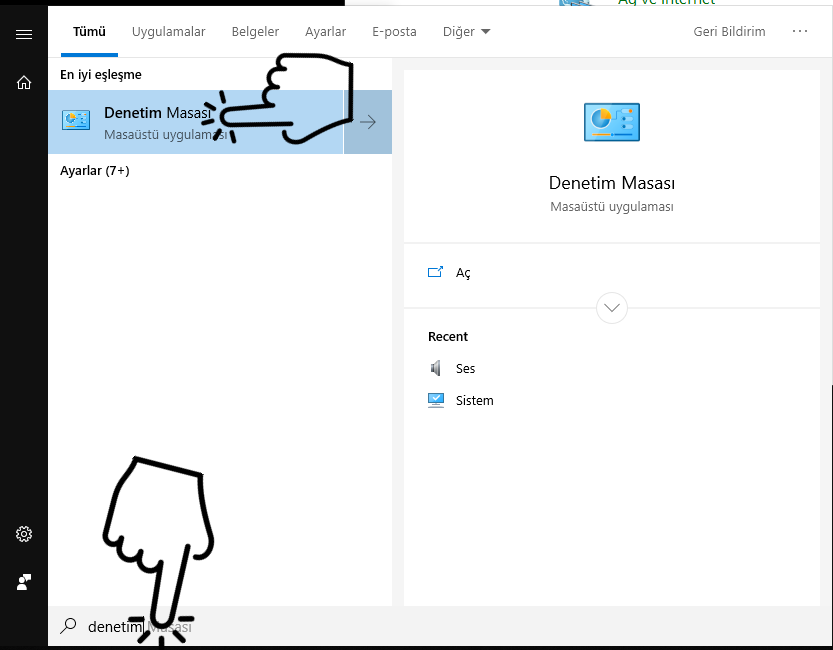Click the speaker icon next to Ses

[x=435, y=368]
